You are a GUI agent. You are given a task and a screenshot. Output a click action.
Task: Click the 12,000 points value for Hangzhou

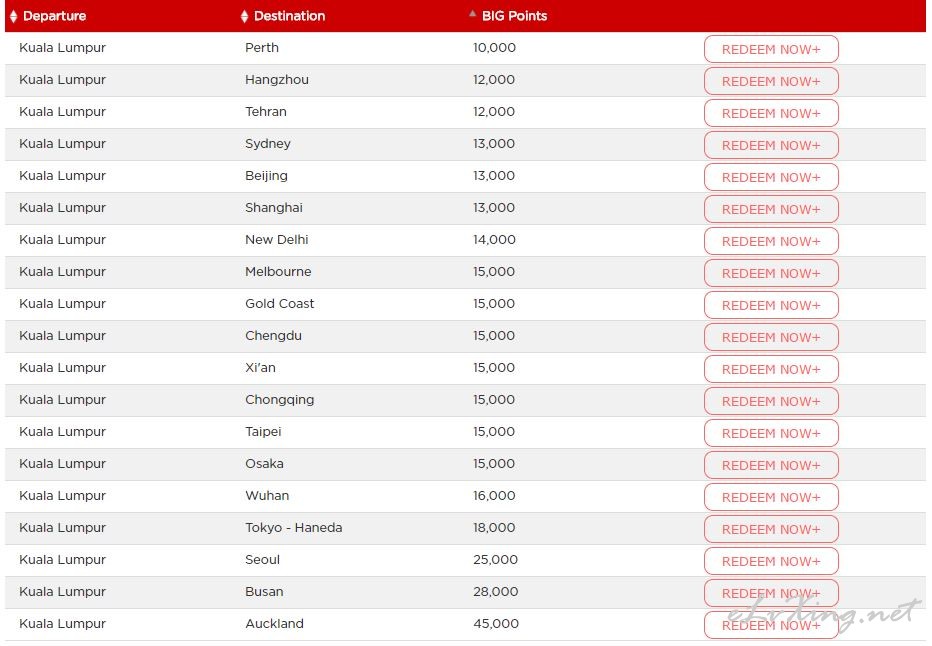pyautogui.click(x=494, y=80)
